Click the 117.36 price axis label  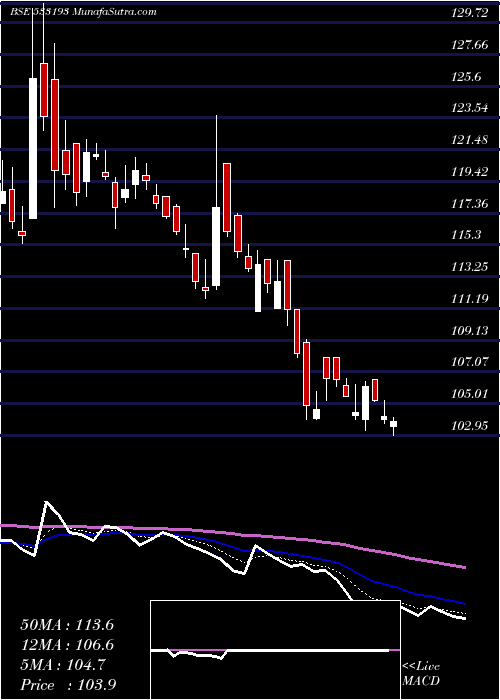pyautogui.click(x=469, y=204)
